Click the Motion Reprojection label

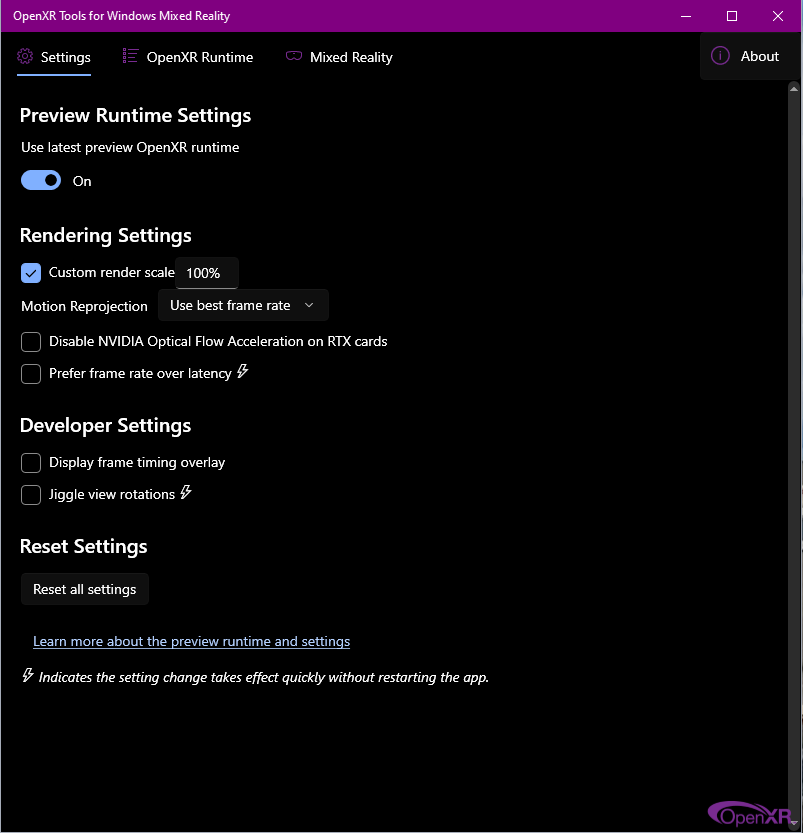[x=84, y=307]
